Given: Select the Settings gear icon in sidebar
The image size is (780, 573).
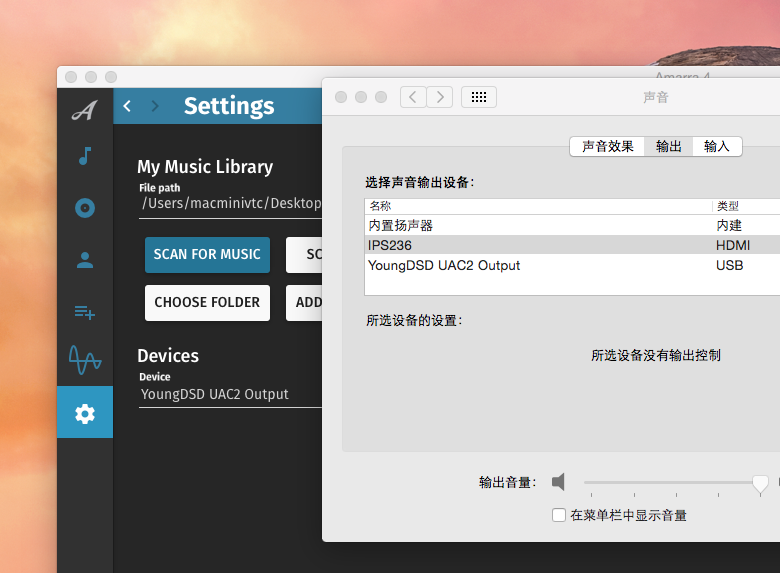Looking at the screenshot, I should 85,413.
